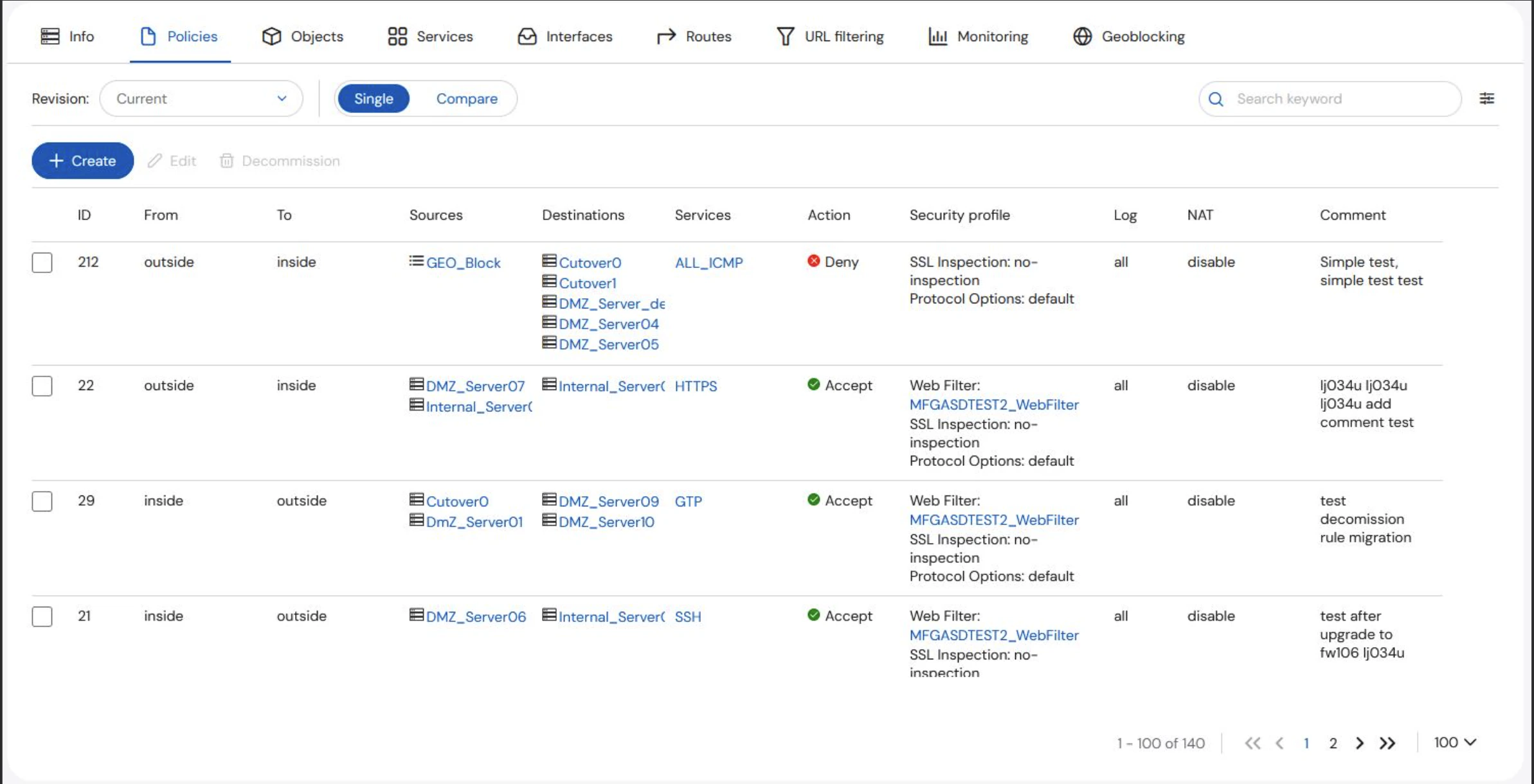
Task: Open the Revision Current dropdown
Action: [201, 98]
